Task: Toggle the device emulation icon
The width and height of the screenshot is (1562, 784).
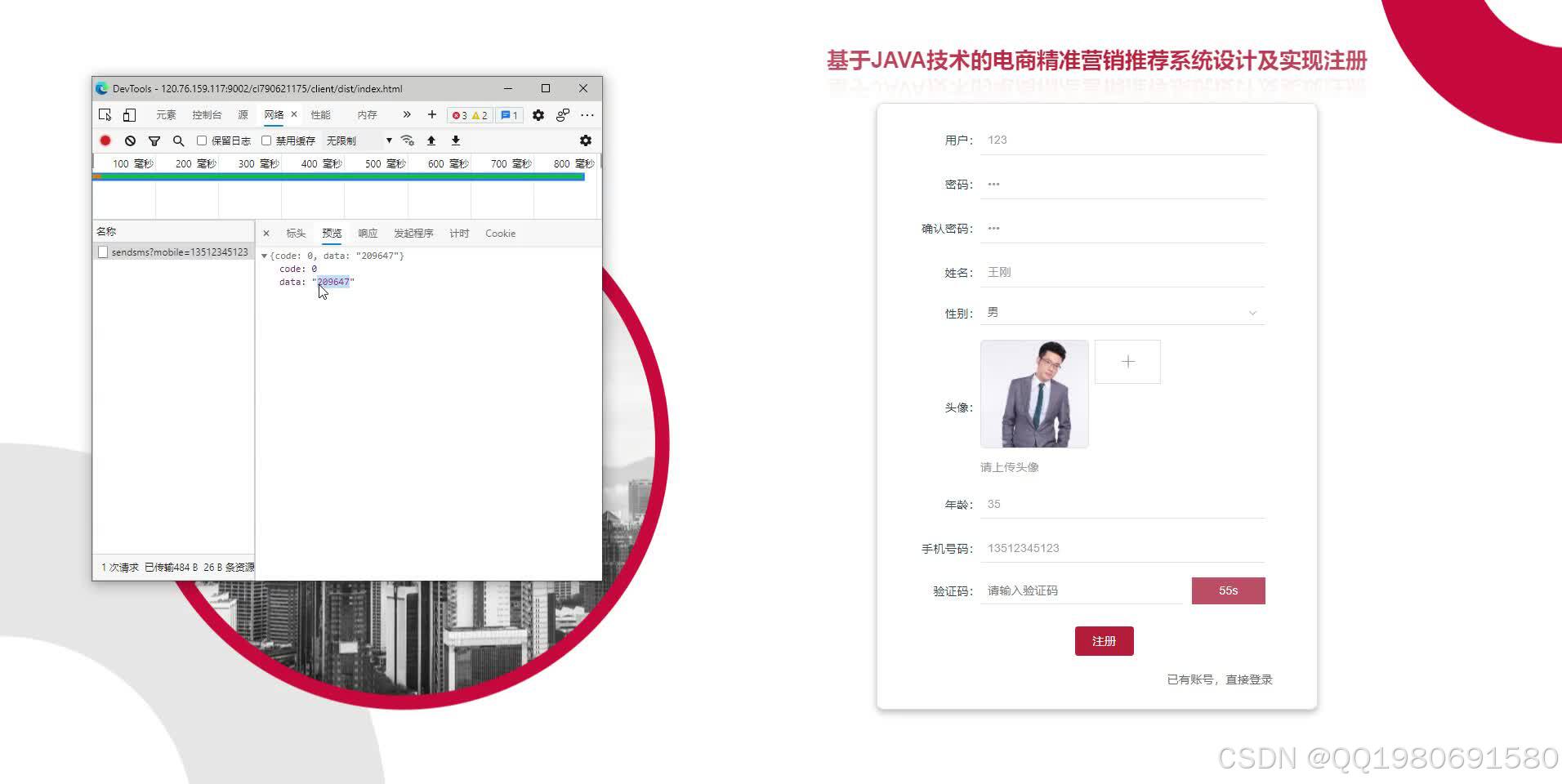Action: (129, 116)
